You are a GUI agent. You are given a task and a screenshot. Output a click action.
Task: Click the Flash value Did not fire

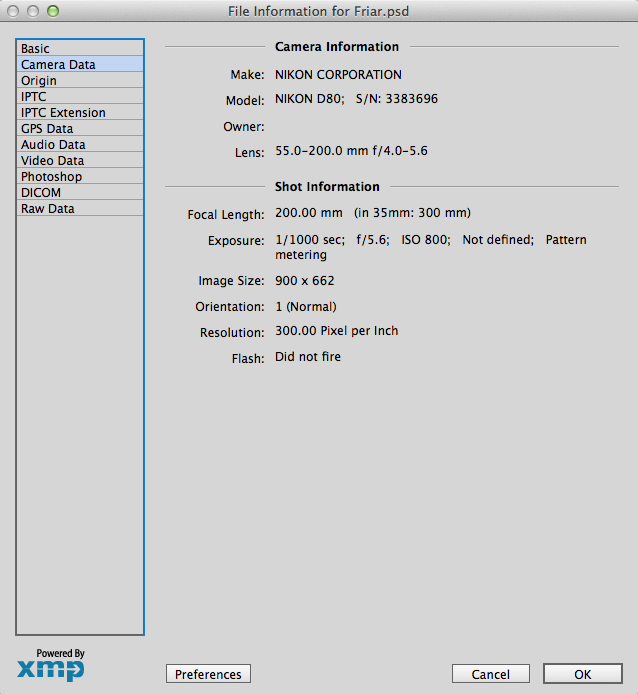[x=308, y=356]
